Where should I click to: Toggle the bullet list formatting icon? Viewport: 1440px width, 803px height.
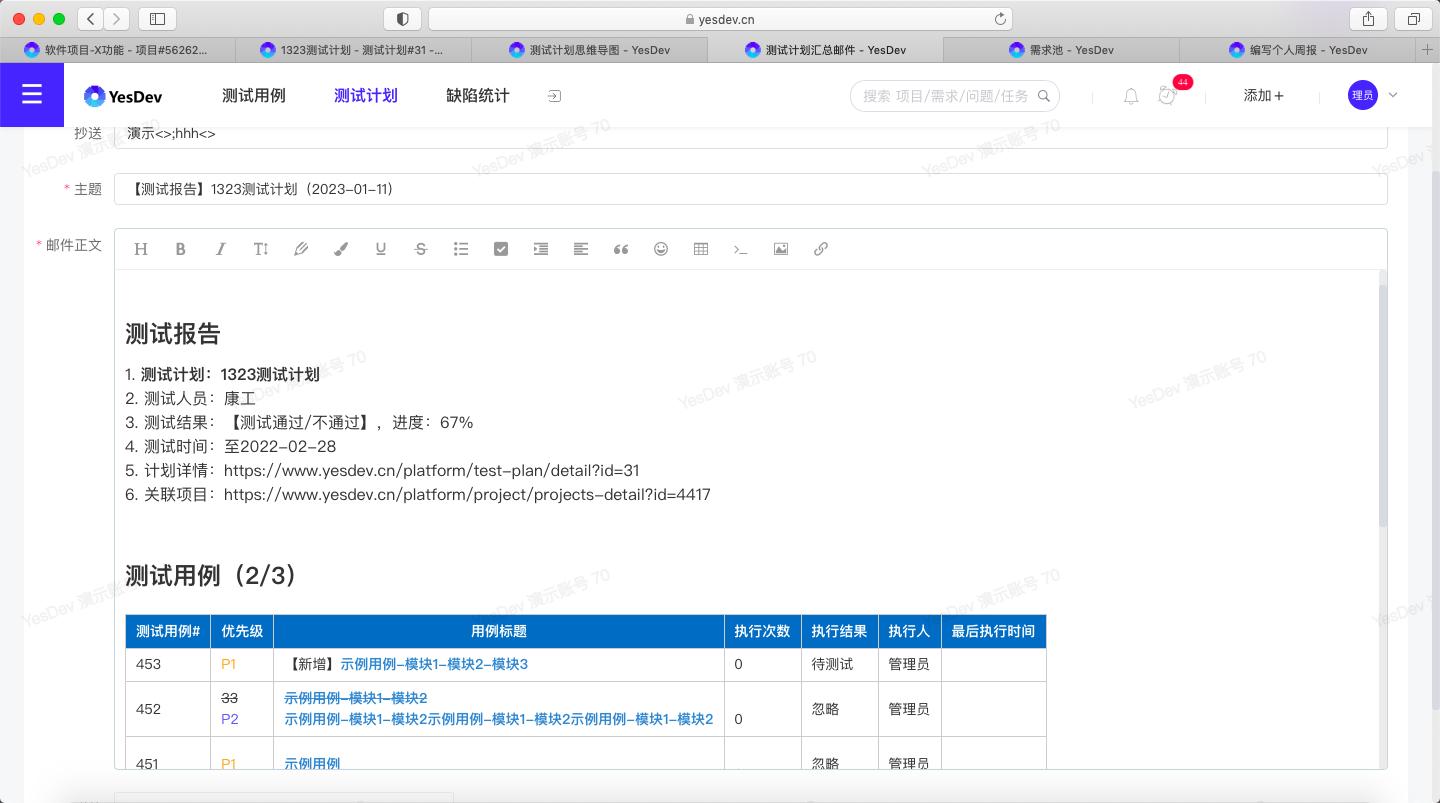point(461,249)
